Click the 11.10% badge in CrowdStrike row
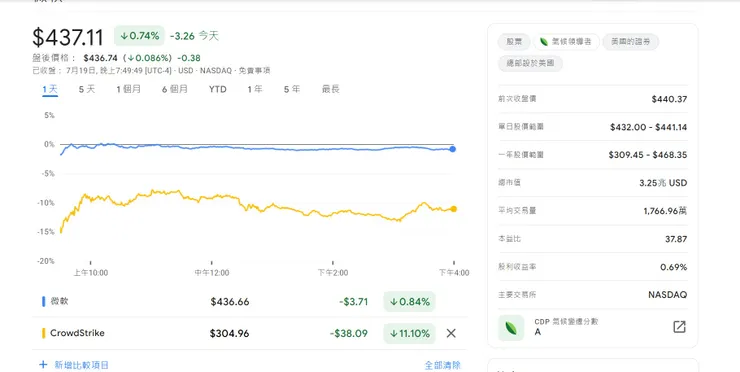This screenshot has width=740, height=372. click(x=409, y=334)
